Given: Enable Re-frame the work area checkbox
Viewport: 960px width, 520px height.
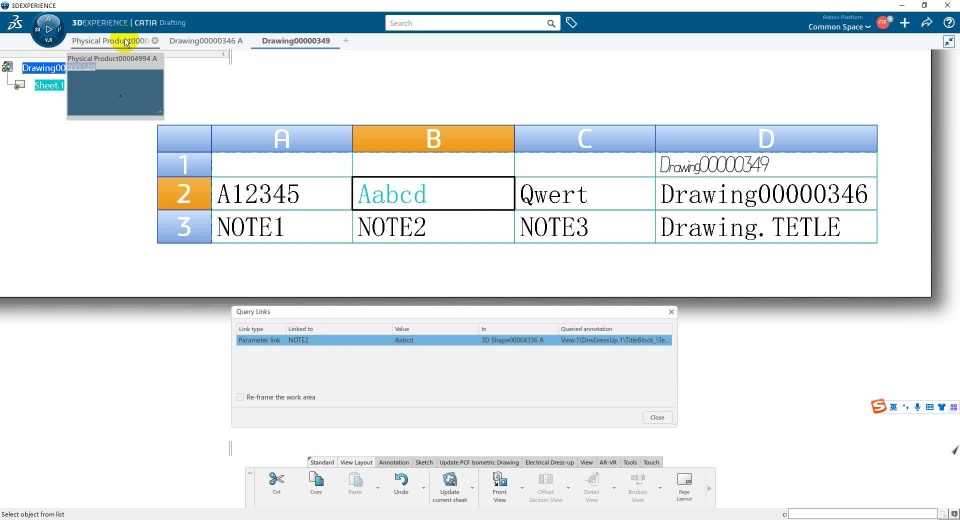Looking at the screenshot, I should pos(240,397).
